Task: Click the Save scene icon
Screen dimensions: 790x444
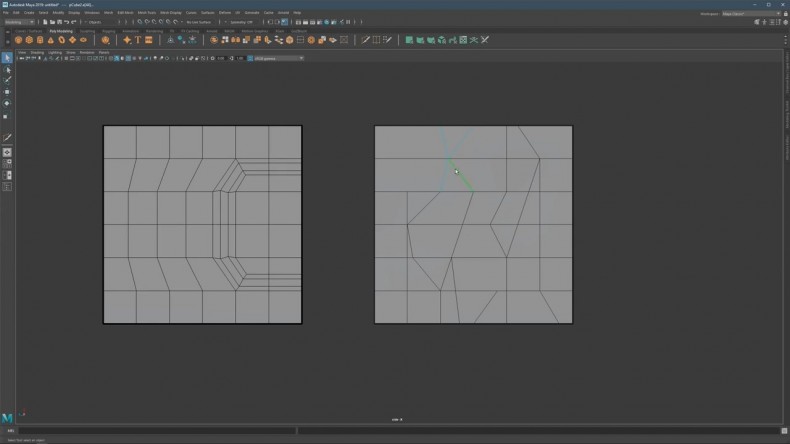Action: pyautogui.click(x=59, y=22)
